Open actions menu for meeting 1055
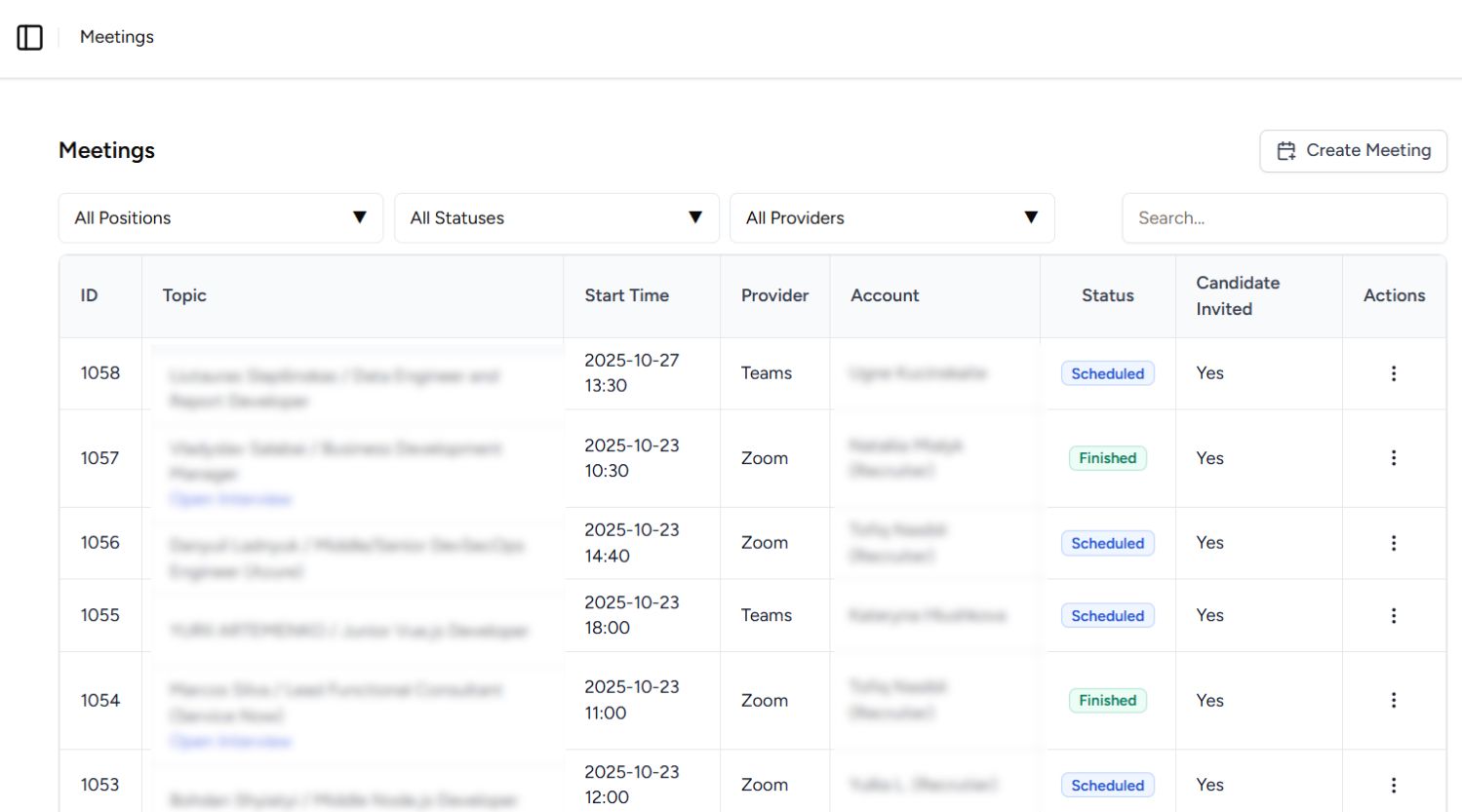The height and width of the screenshot is (812, 1462). pyautogui.click(x=1393, y=616)
